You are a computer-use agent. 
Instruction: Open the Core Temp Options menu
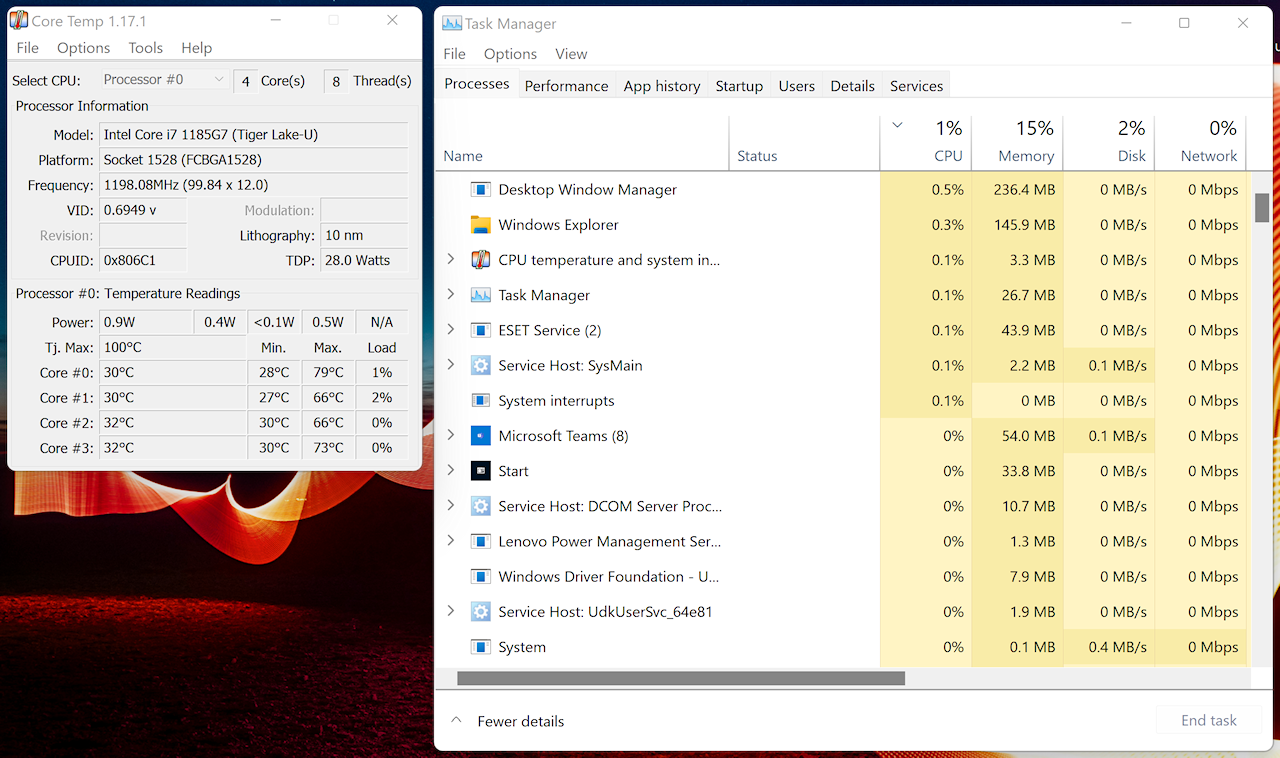point(83,47)
